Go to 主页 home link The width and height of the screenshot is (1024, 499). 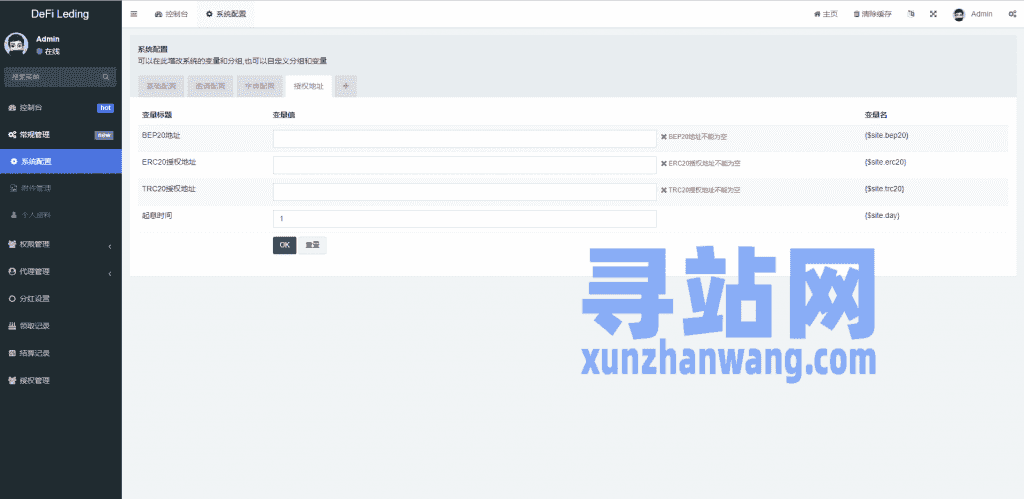point(825,14)
